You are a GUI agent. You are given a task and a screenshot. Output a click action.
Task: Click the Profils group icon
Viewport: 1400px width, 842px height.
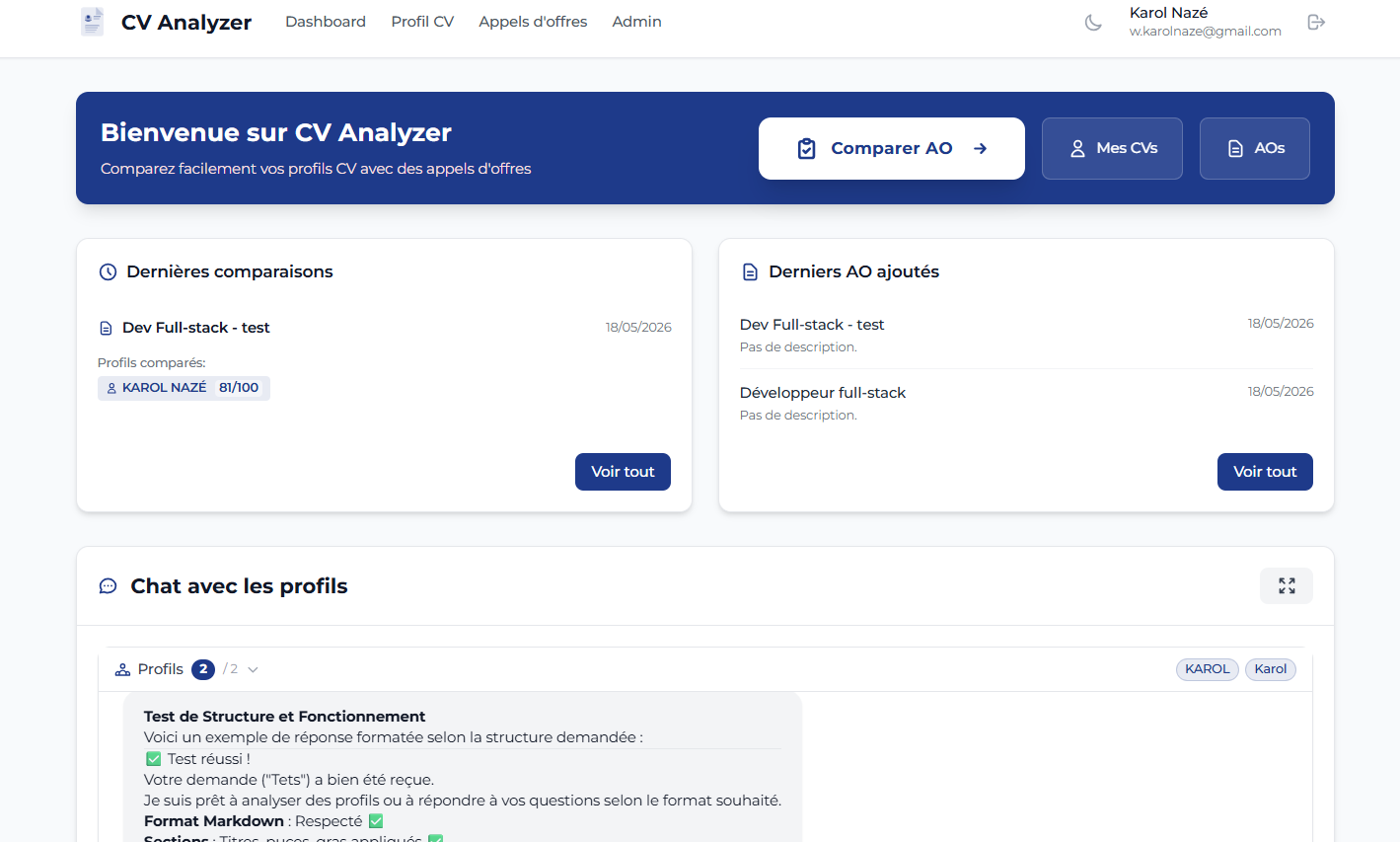(122, 669)
